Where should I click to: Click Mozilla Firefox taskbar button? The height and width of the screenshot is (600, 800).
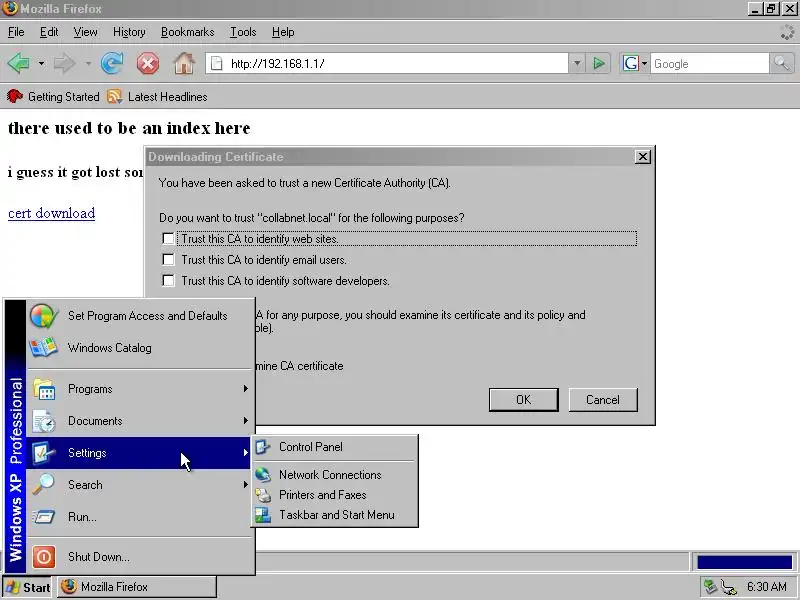136,587
